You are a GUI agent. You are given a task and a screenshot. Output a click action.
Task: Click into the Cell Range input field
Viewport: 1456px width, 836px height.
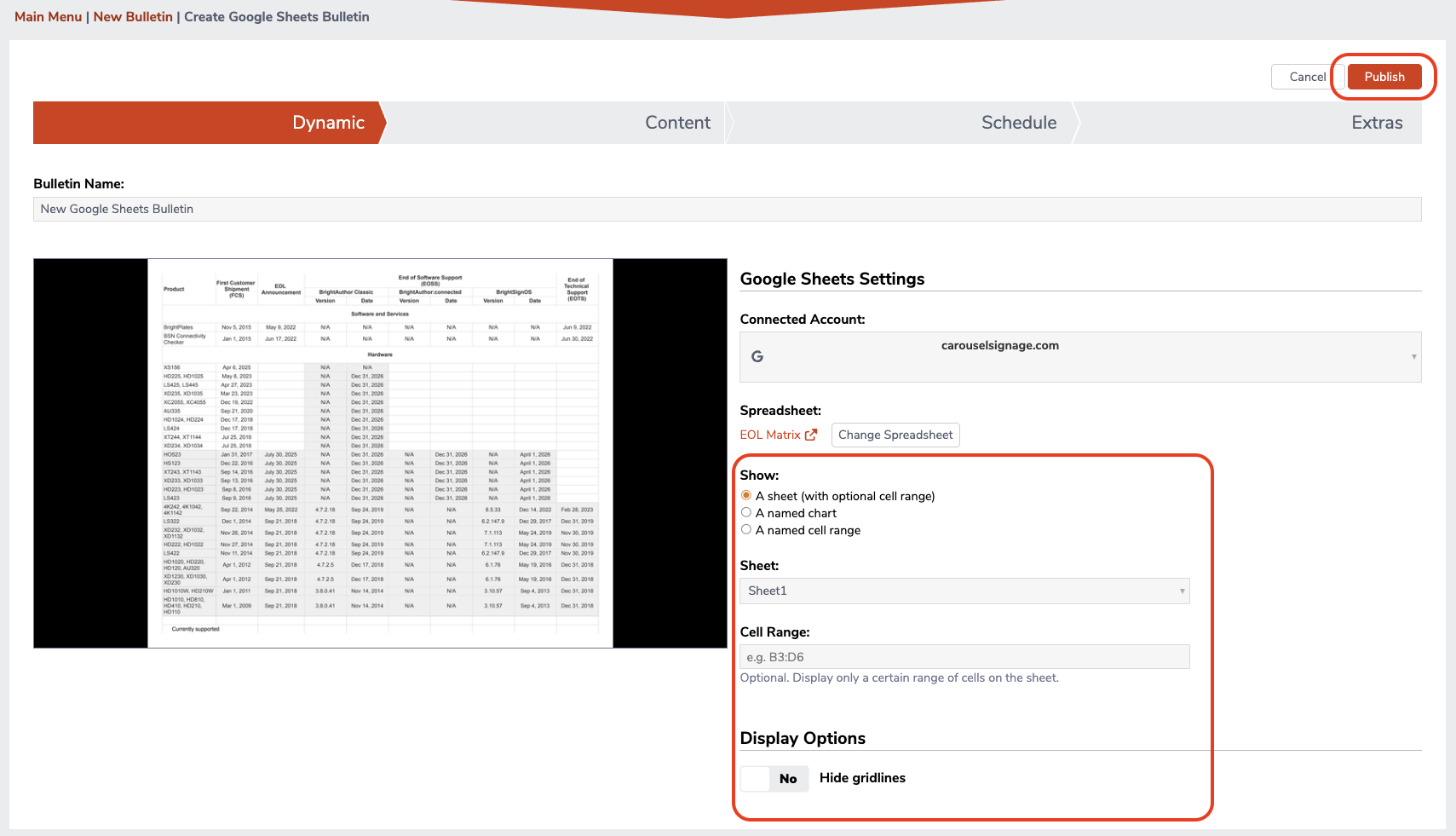point(964,657)
